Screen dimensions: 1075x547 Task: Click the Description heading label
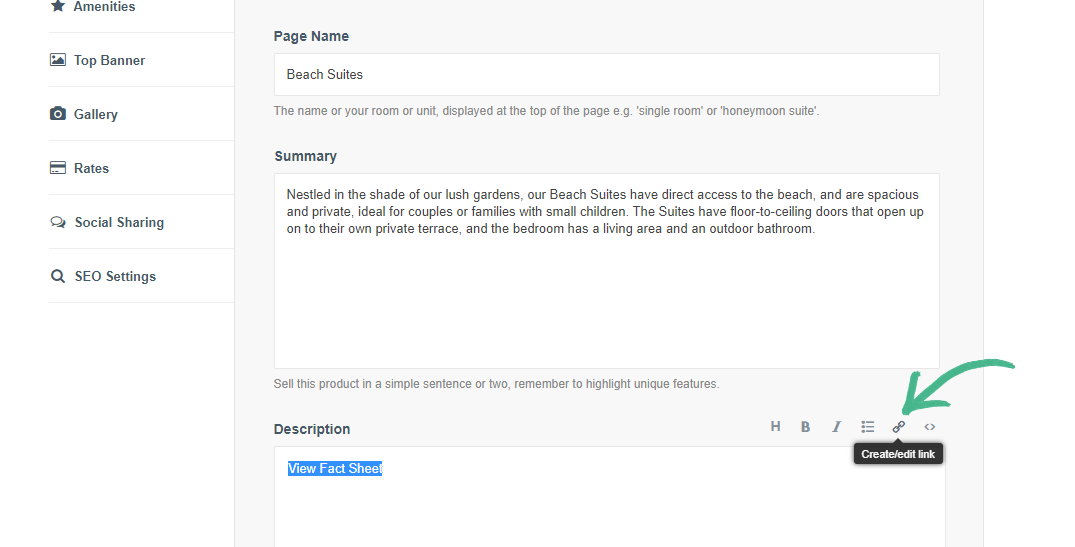click(x=312, y=429)
